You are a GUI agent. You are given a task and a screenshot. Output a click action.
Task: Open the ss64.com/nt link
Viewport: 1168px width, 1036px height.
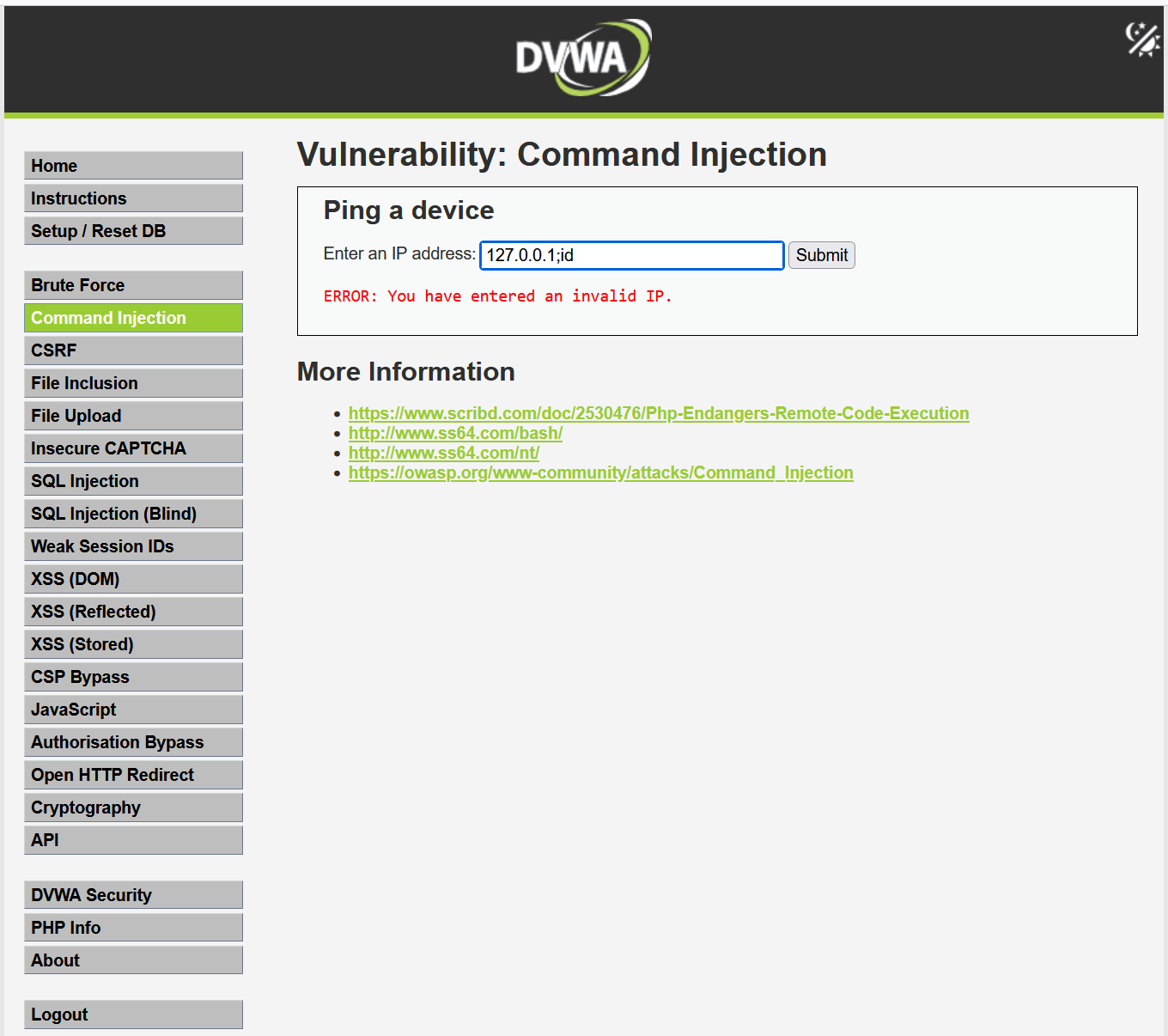pyautogui.click(x=443, y=453)
